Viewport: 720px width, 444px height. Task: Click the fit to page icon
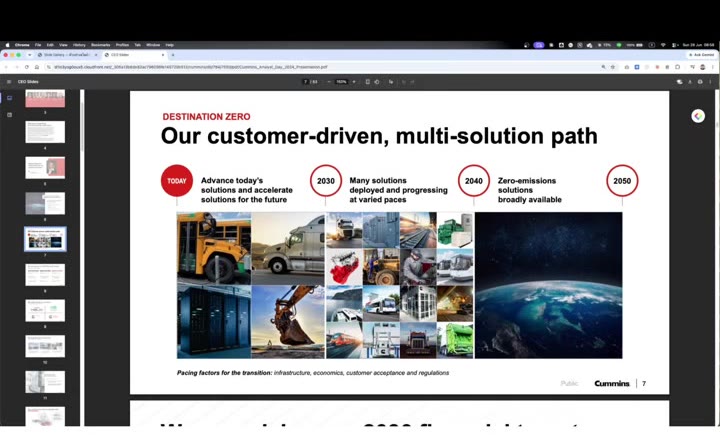click(x=367, y=82)
